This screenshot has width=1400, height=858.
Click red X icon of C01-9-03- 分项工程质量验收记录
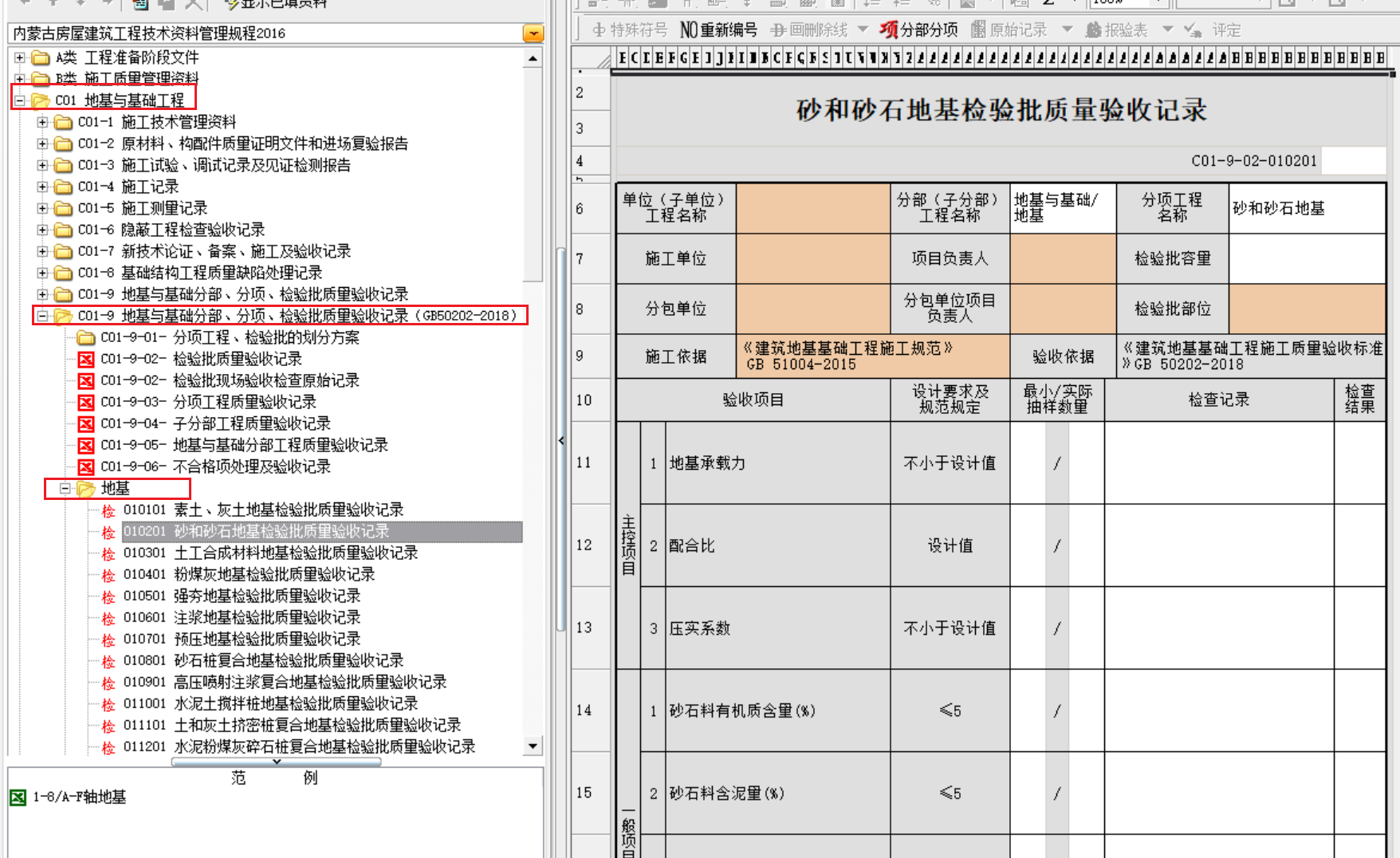pyautogui.click(x=86, y=403)
